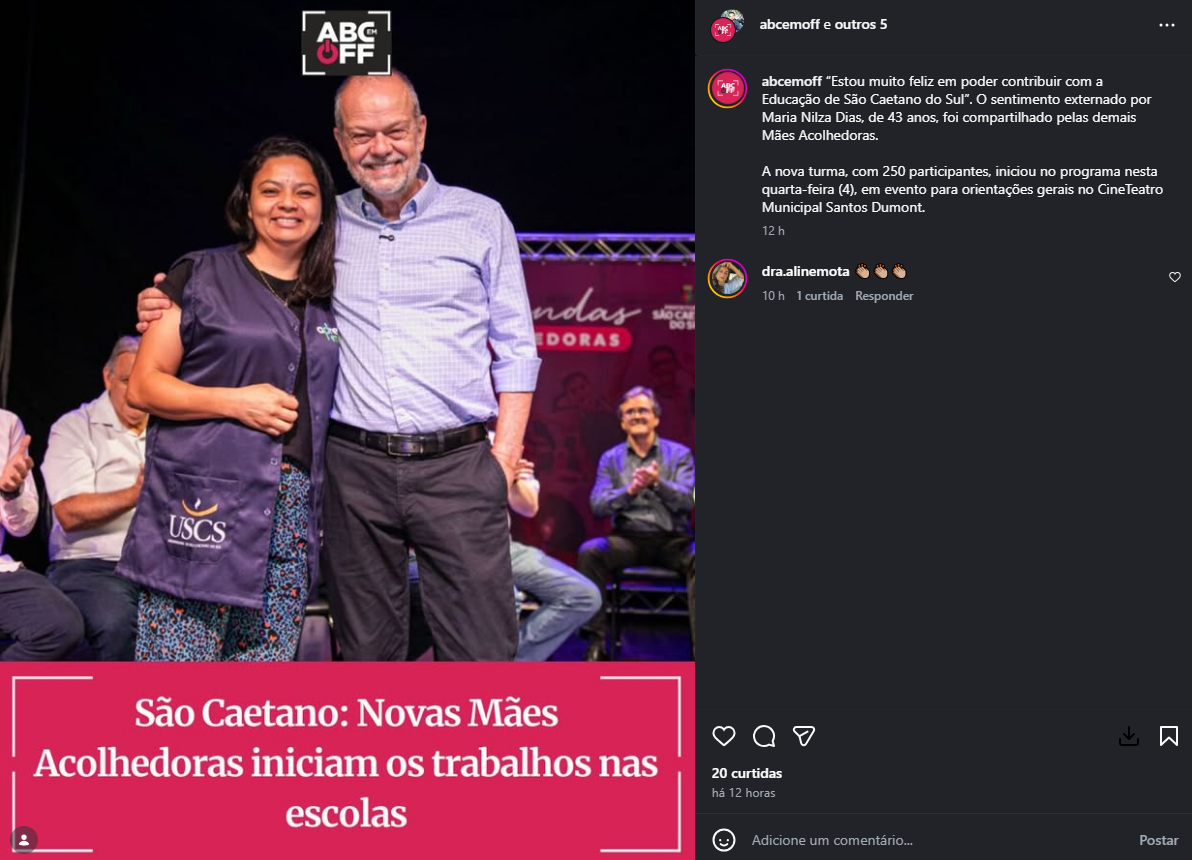The image size is (1192, 860).
Task: Open dra.alinemota's profile picture
Action: 728,278
